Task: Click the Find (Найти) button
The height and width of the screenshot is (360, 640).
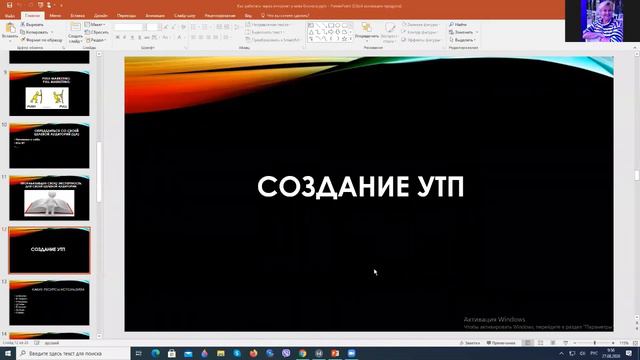Action: tap(458, 24)
